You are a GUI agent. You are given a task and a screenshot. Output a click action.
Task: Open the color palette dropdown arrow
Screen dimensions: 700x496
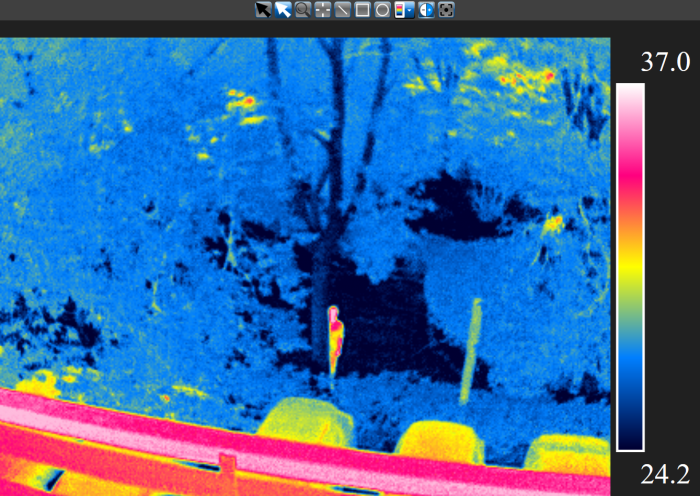coord(410,10)
